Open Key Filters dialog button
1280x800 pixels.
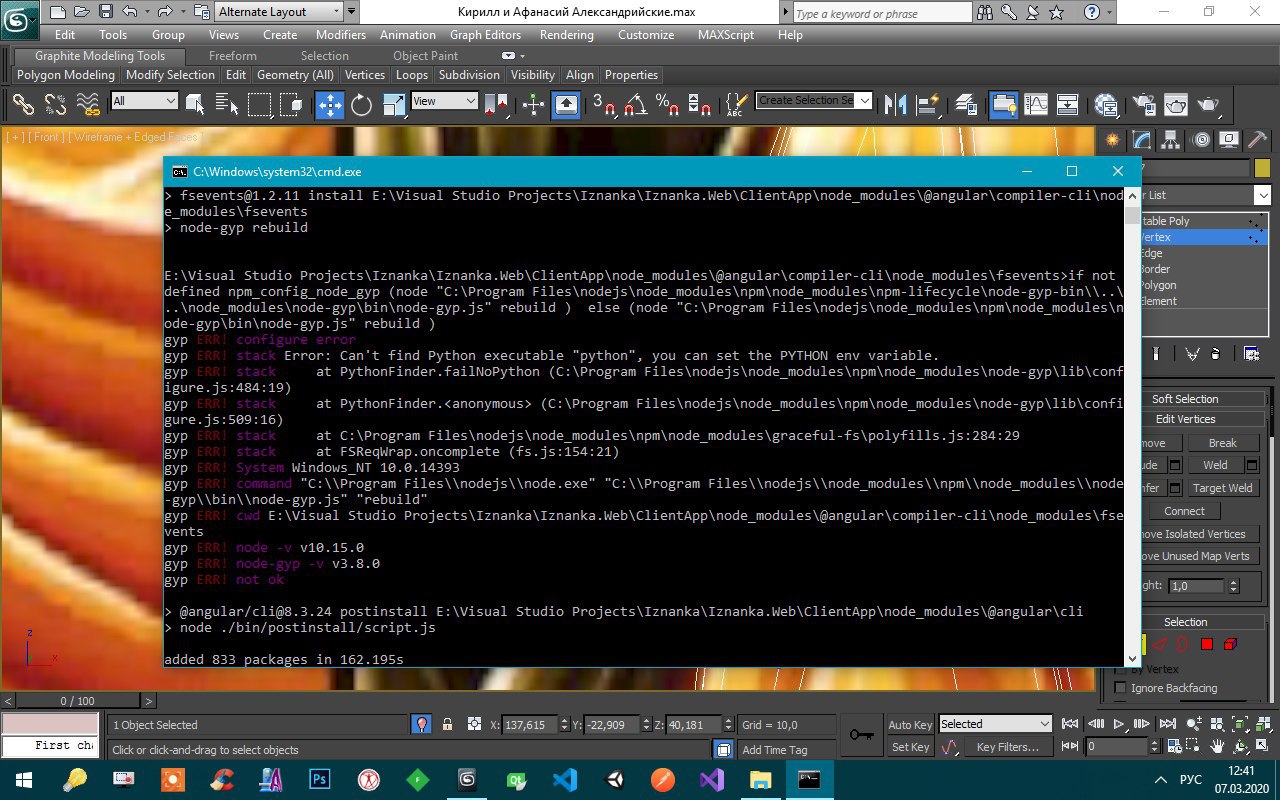[x=1008, y=747]
